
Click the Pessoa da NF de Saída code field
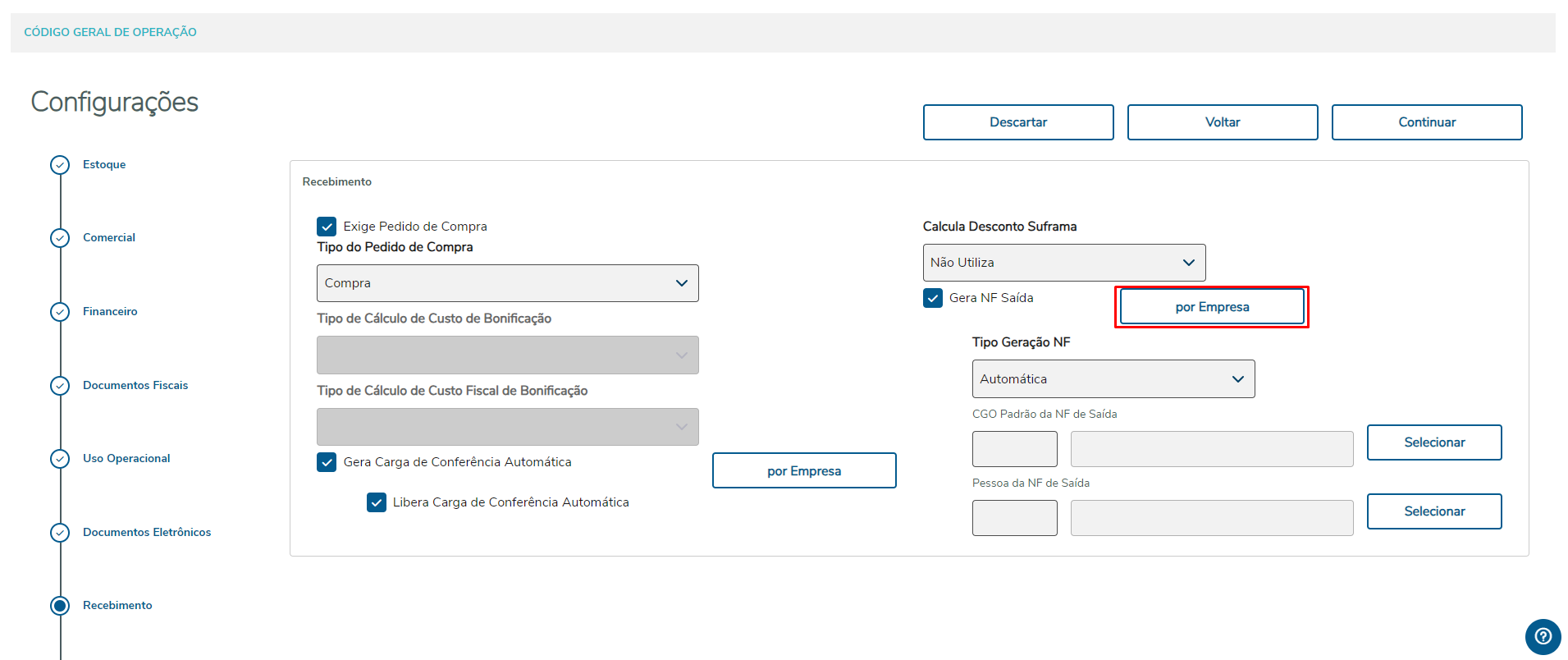pos(1014,518)
